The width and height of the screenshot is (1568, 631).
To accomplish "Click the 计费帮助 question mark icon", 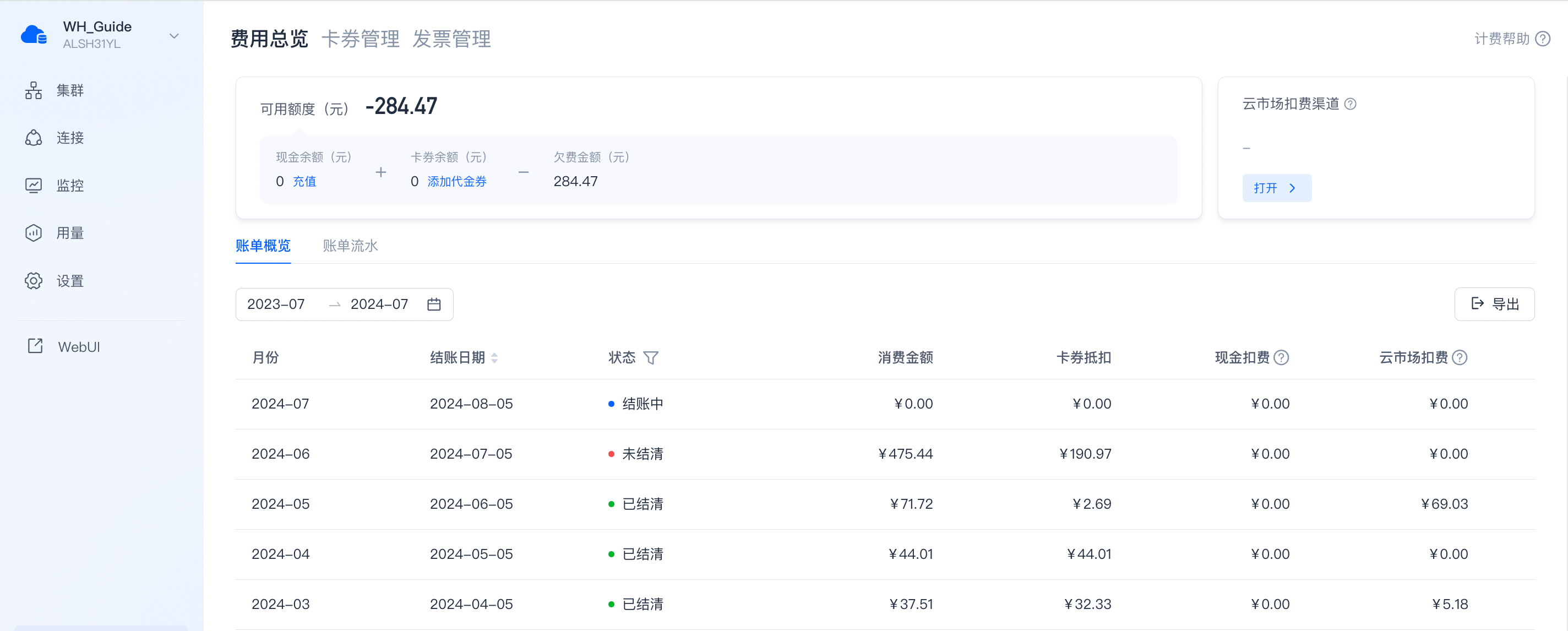I will 1543,39.
